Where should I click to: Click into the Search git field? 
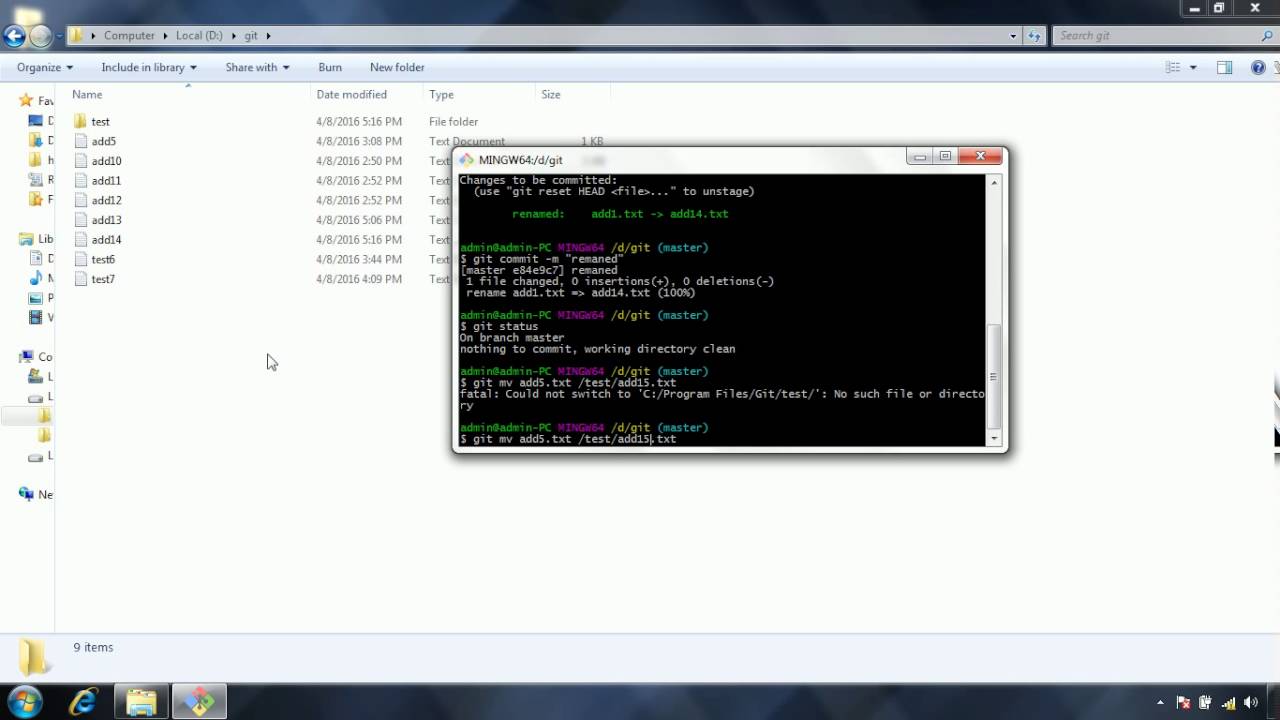(1156, 36)
